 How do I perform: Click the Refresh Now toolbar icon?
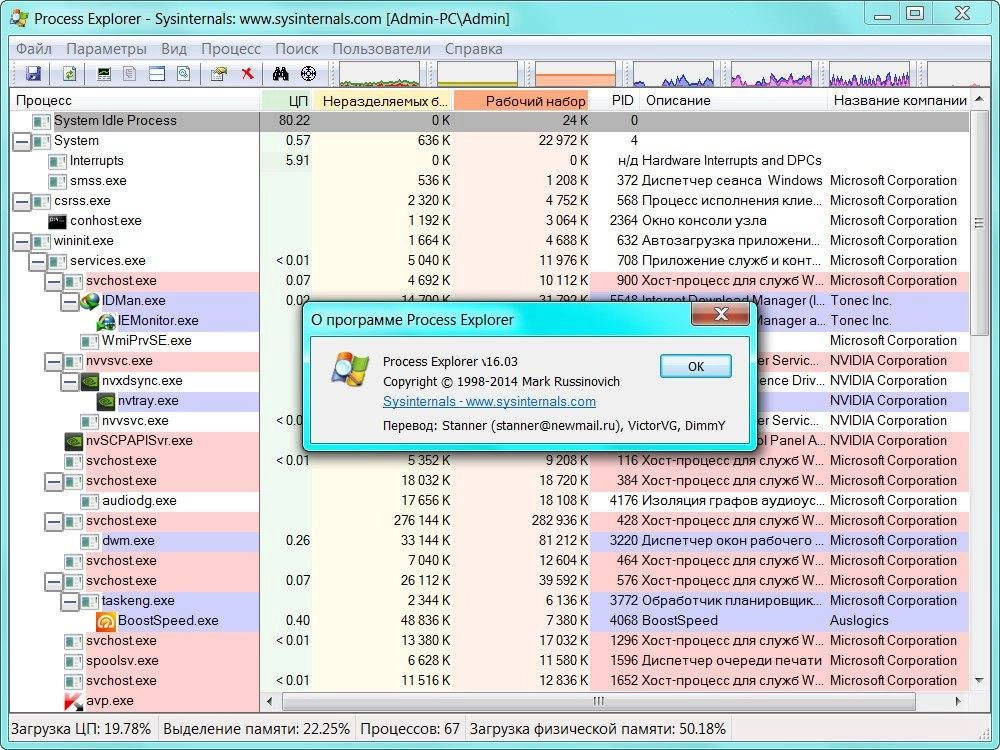tap(70, 74)
